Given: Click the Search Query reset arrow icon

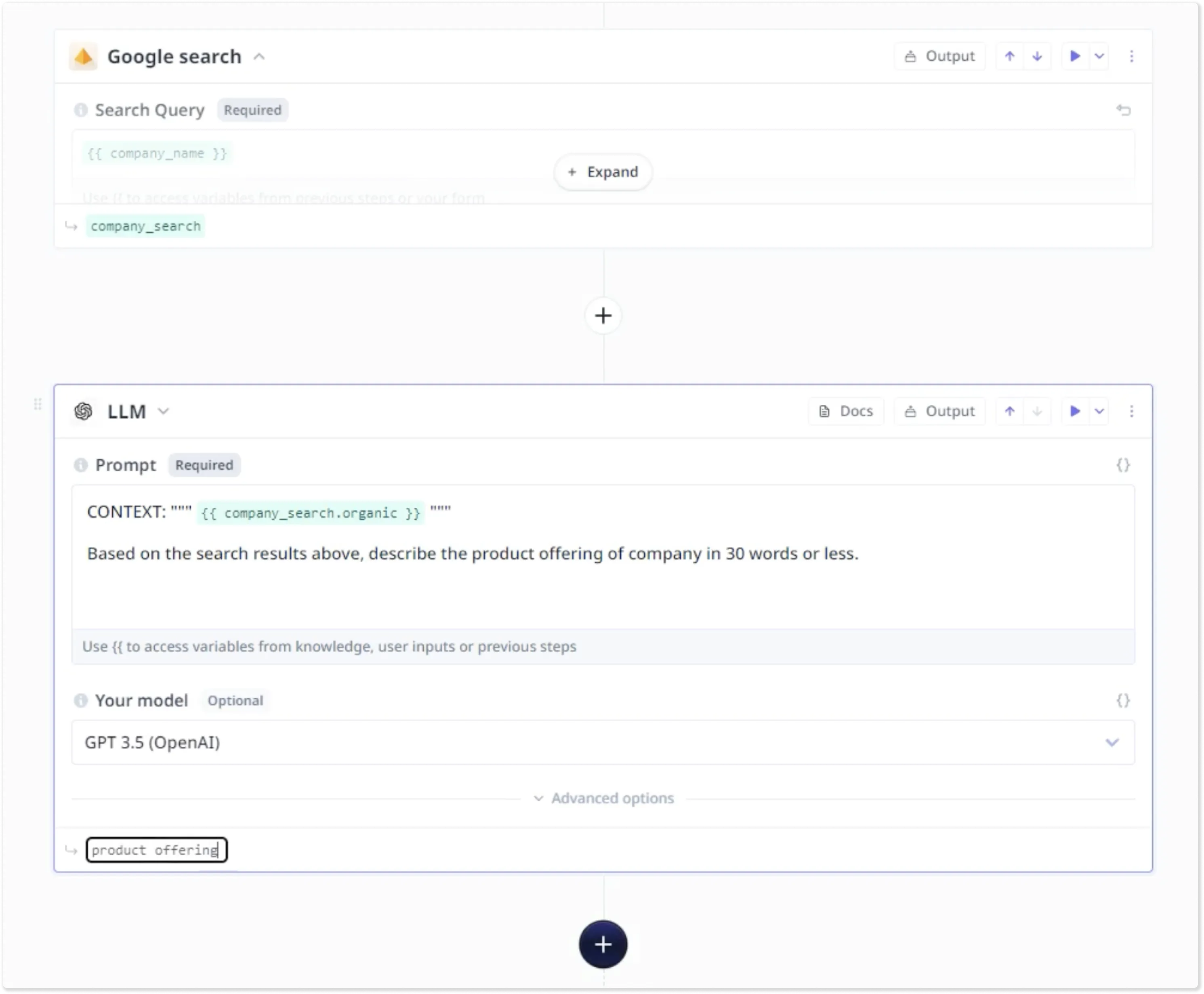Looking at the screenshot, I should [x=1123, y=110].
